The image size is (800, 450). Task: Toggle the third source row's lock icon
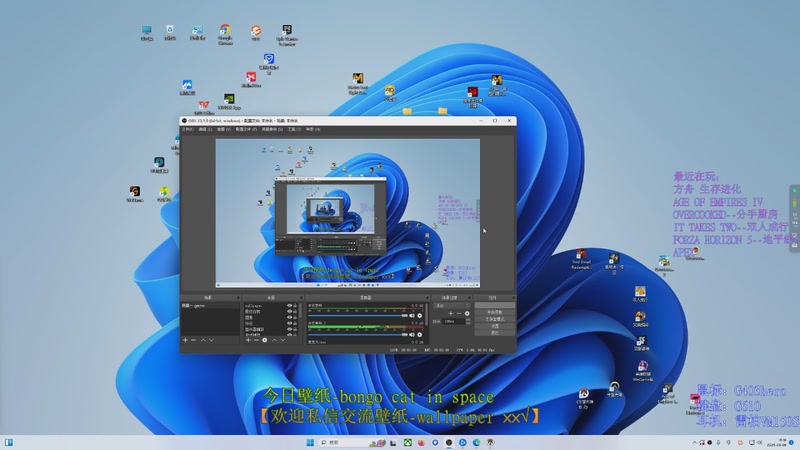click(x=295, y=317)
